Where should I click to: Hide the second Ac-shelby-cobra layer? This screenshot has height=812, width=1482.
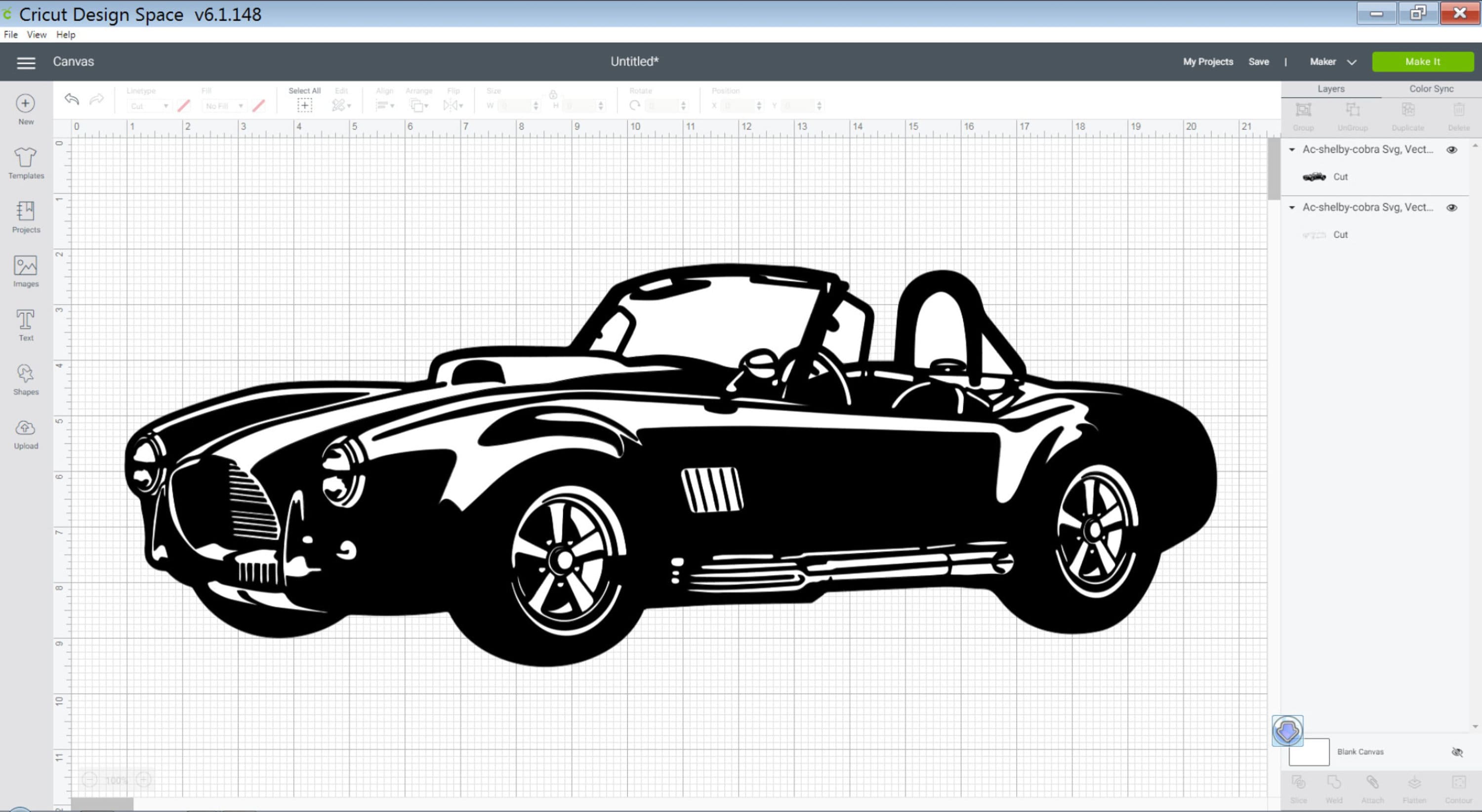point(1451,207)
